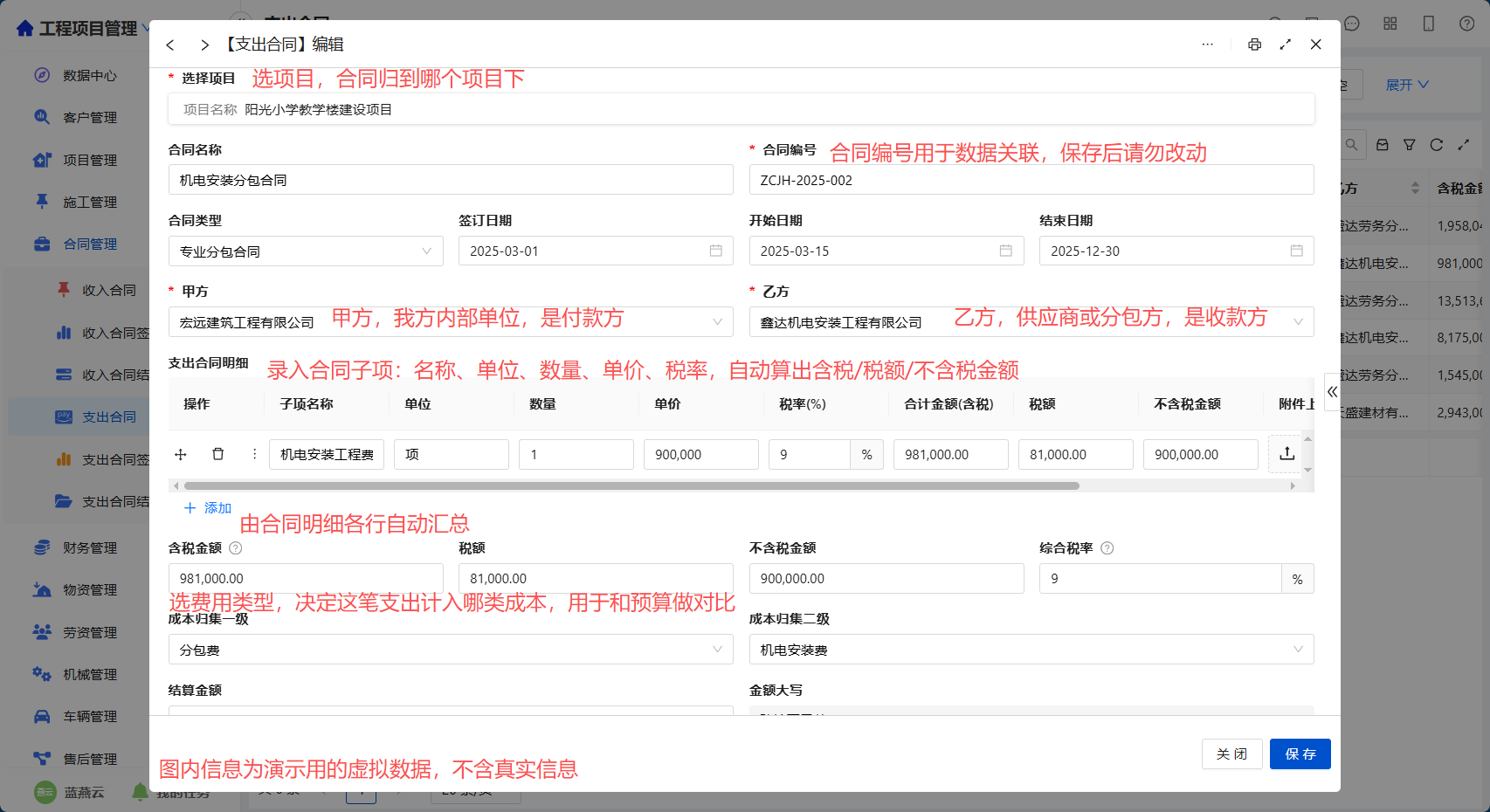Expand filters via 展开 link
Image resolution: width=1490 pixels, height=812 pixels.
pos(1407,85)
